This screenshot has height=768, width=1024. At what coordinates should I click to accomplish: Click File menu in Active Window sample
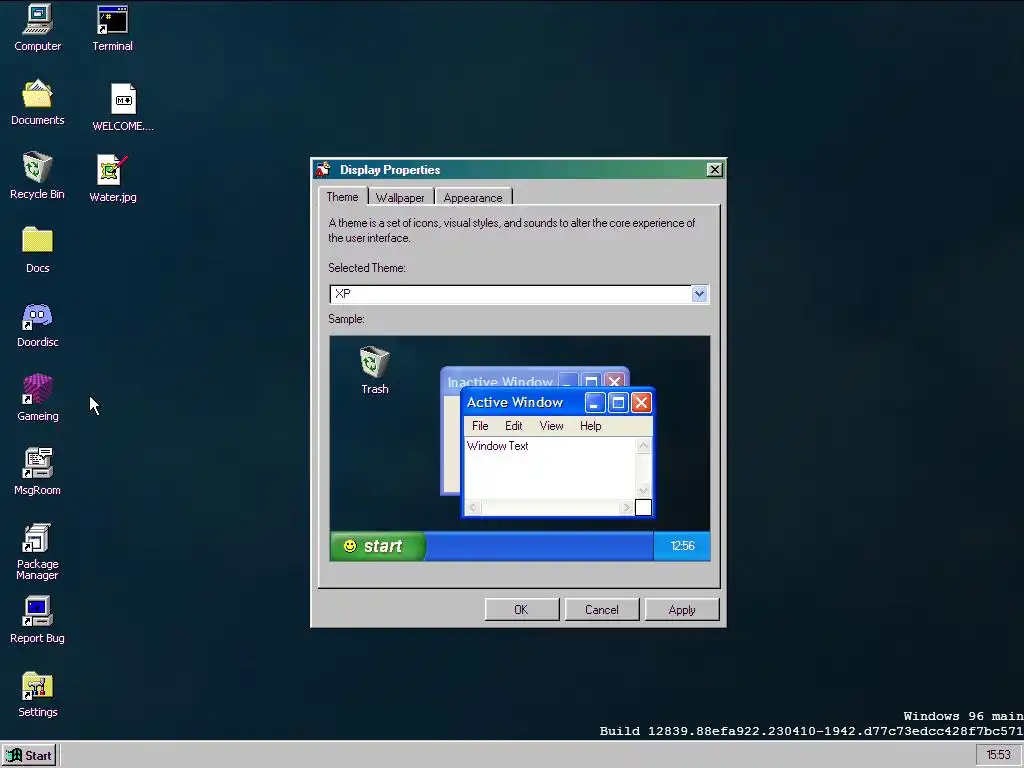[x=480, y=426]
